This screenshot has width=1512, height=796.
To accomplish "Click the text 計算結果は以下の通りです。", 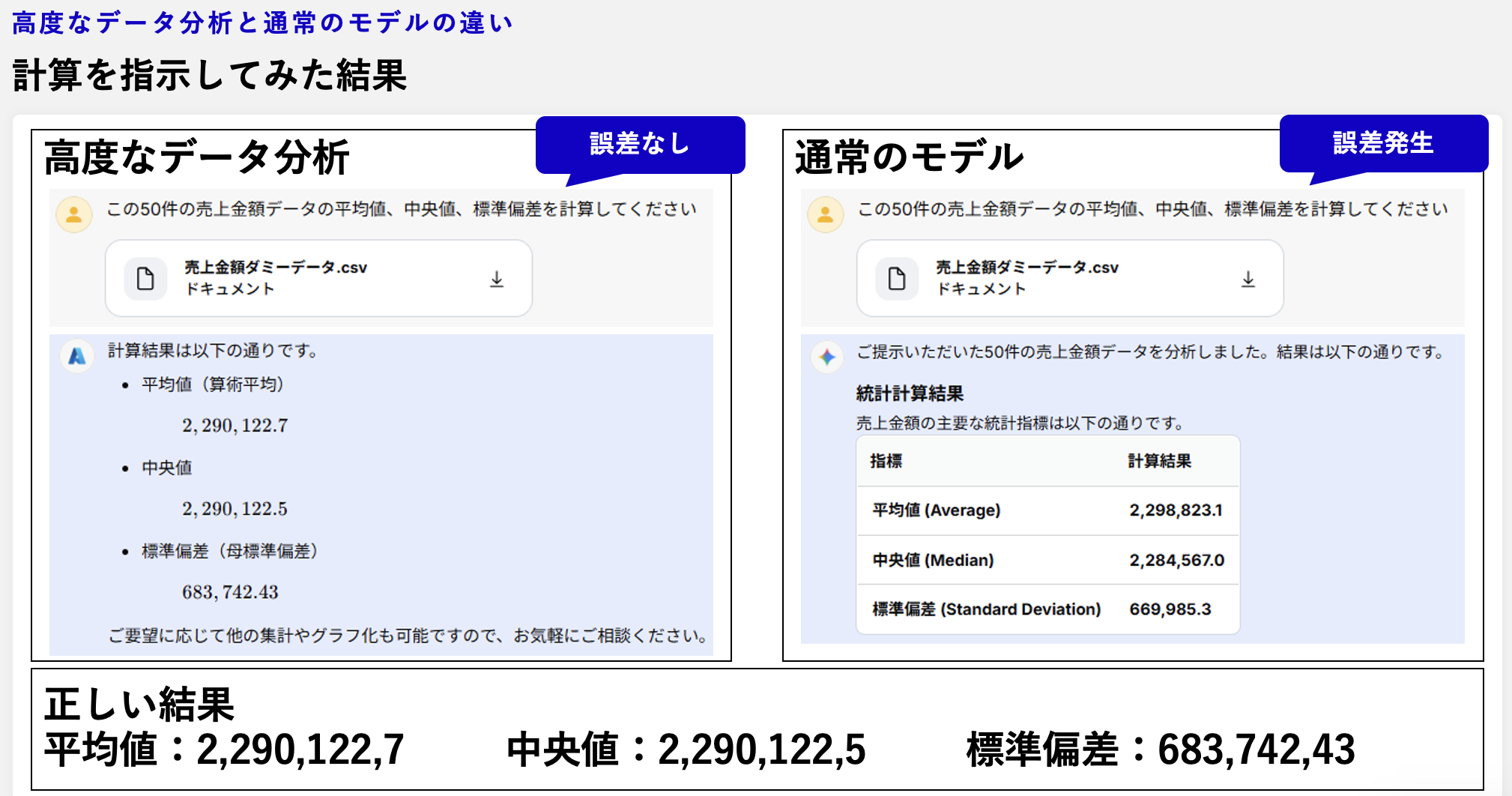I will point(214,351).
